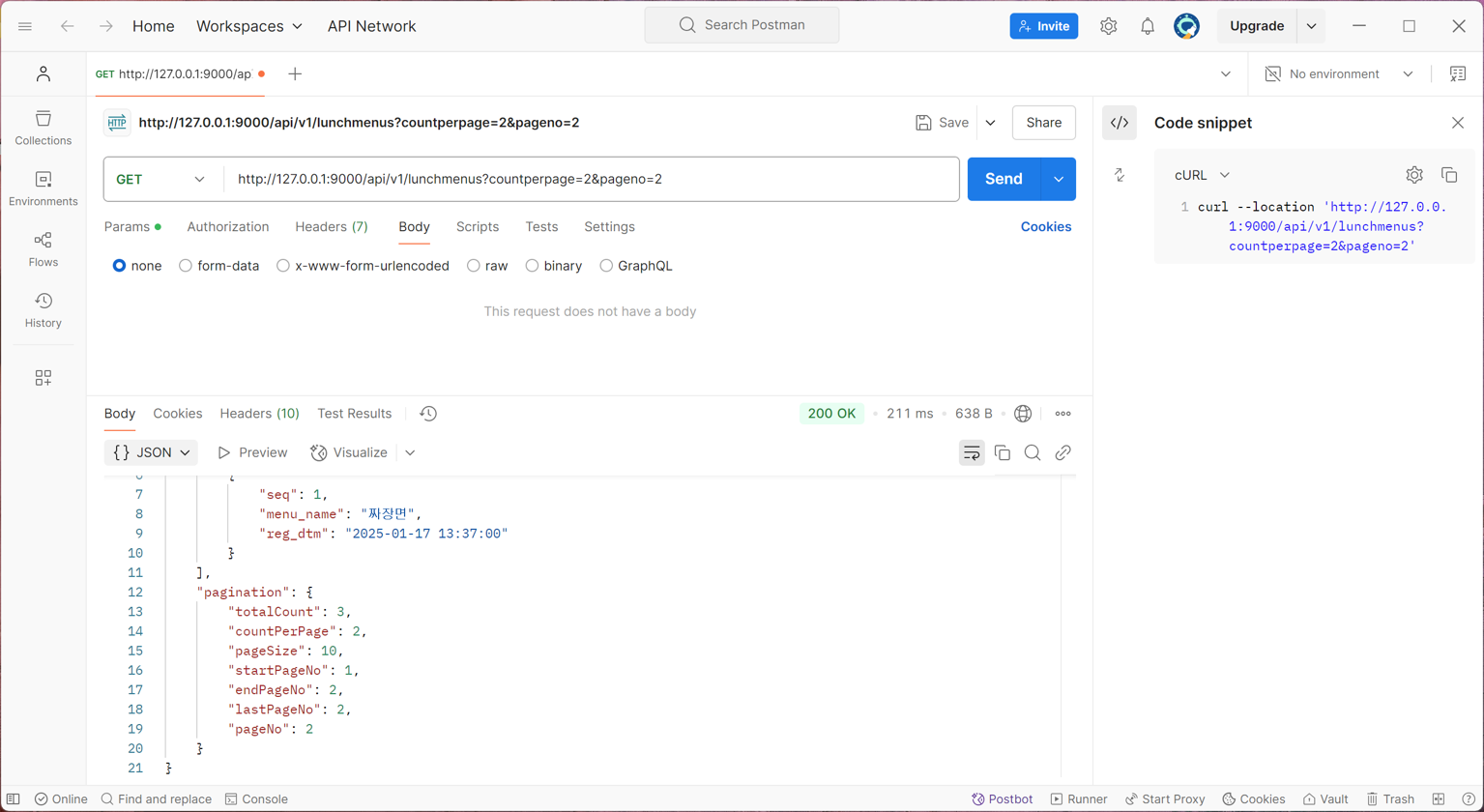This screenshot has height=812, width=1484.
Task: Click the Invite button
Action: [1044, 26]
